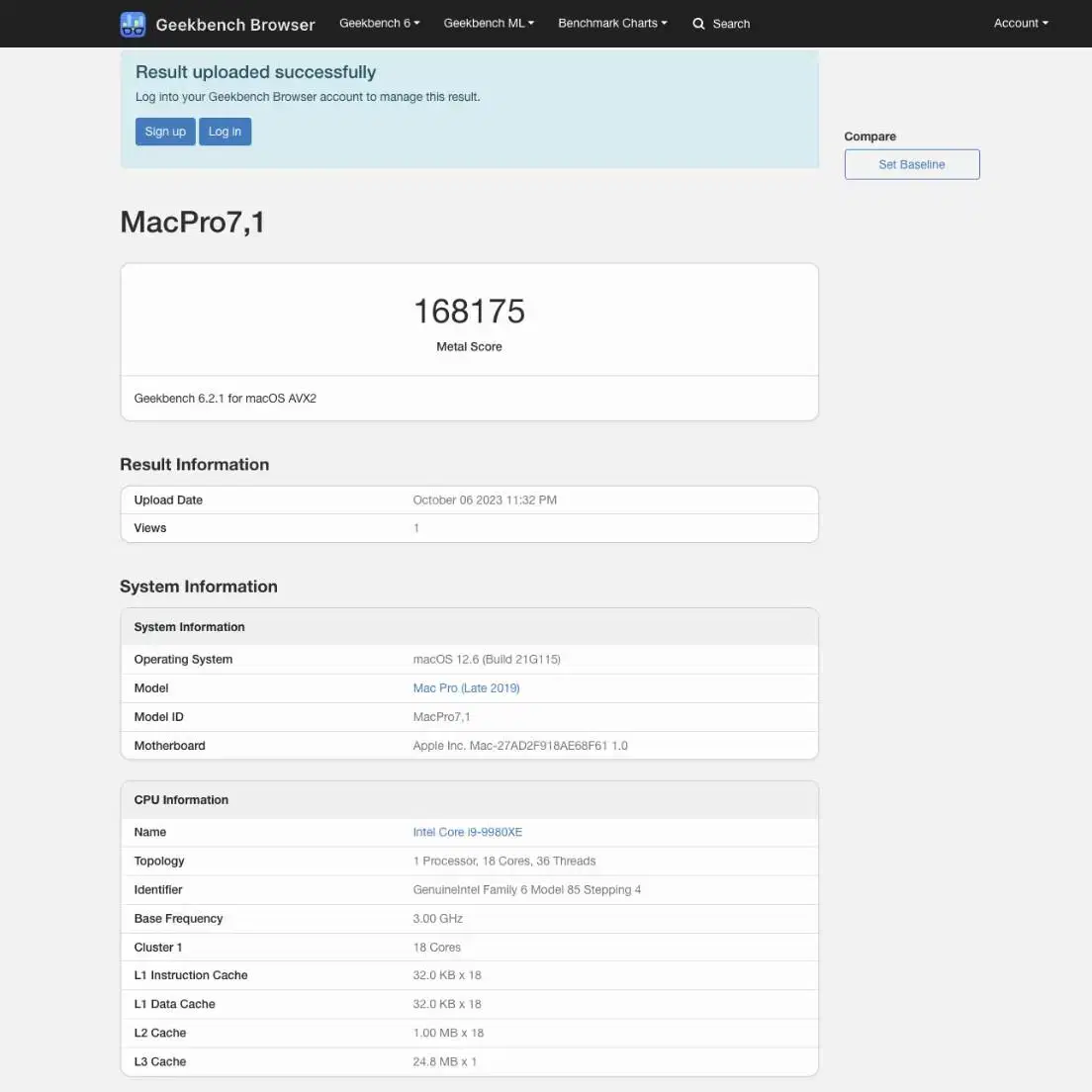Click the upload date October 06 2023 value
The width and height of the screenshot is (1092, 1092).
click(485, 500)
